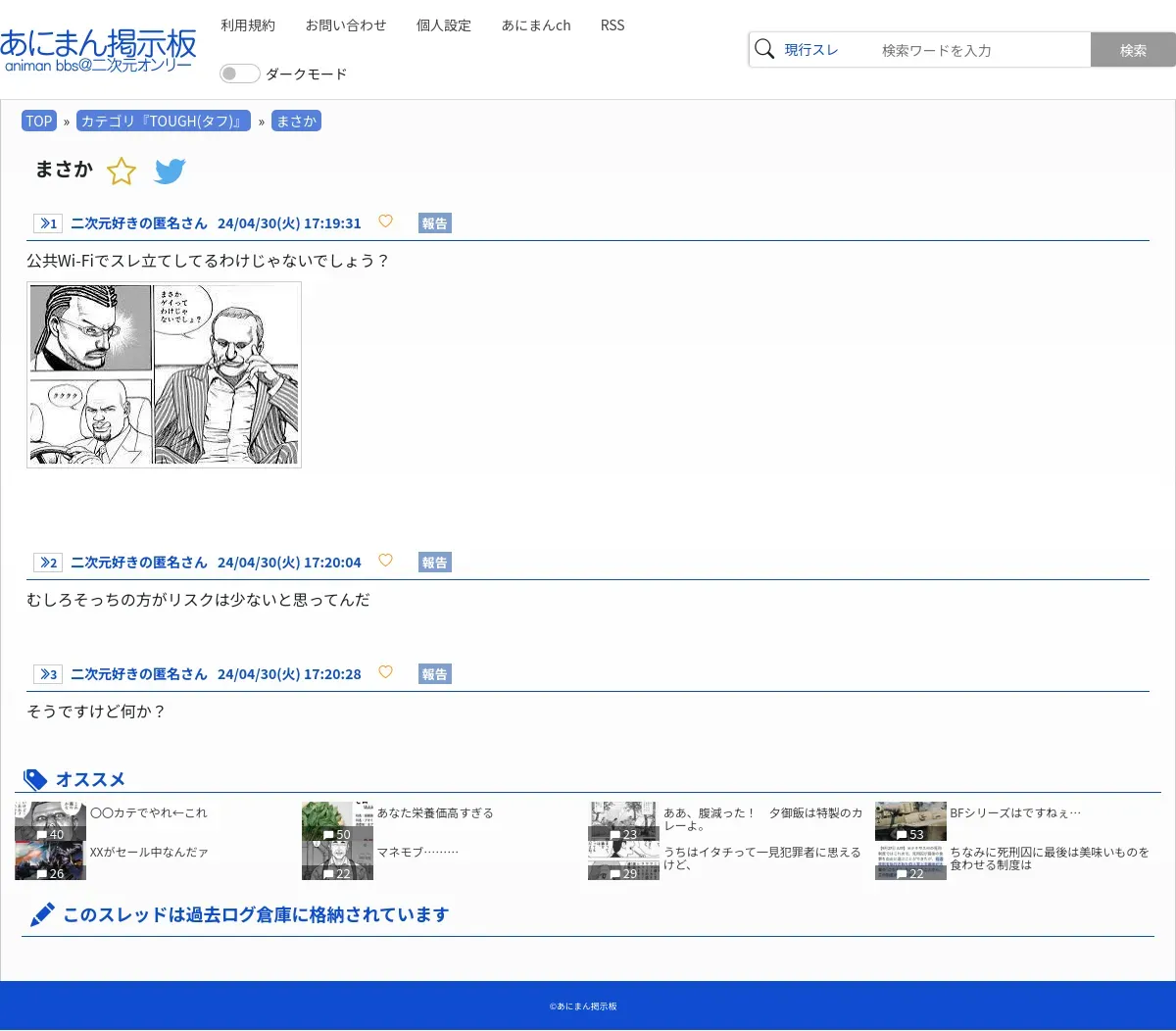Click the search magnifier icon

[765, 49]
